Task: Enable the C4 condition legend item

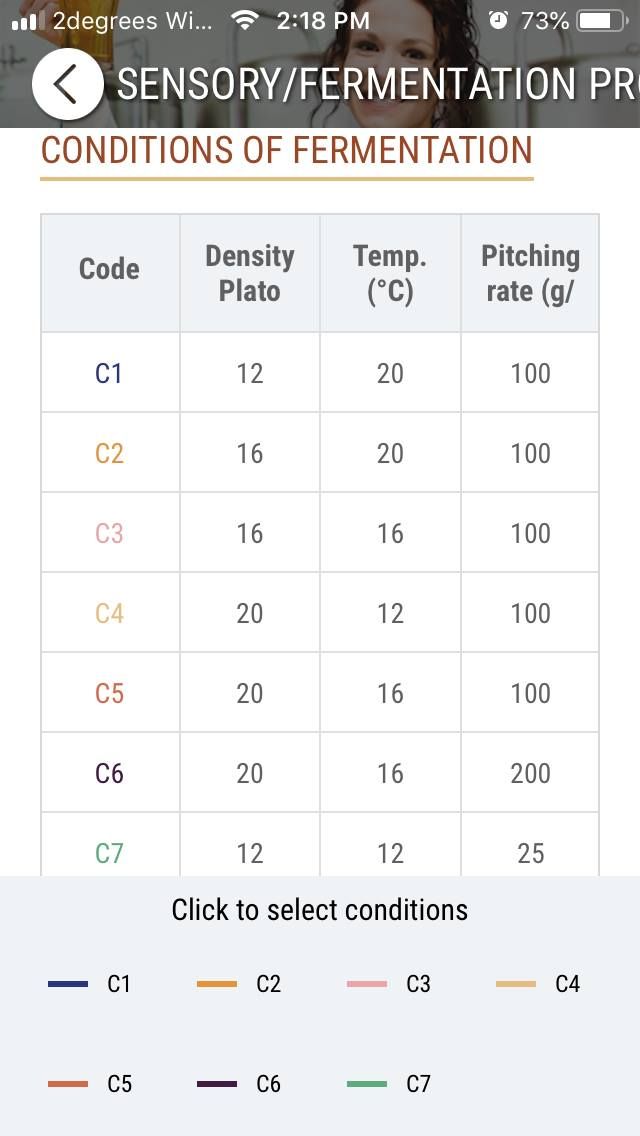Action: click(538, 984)
